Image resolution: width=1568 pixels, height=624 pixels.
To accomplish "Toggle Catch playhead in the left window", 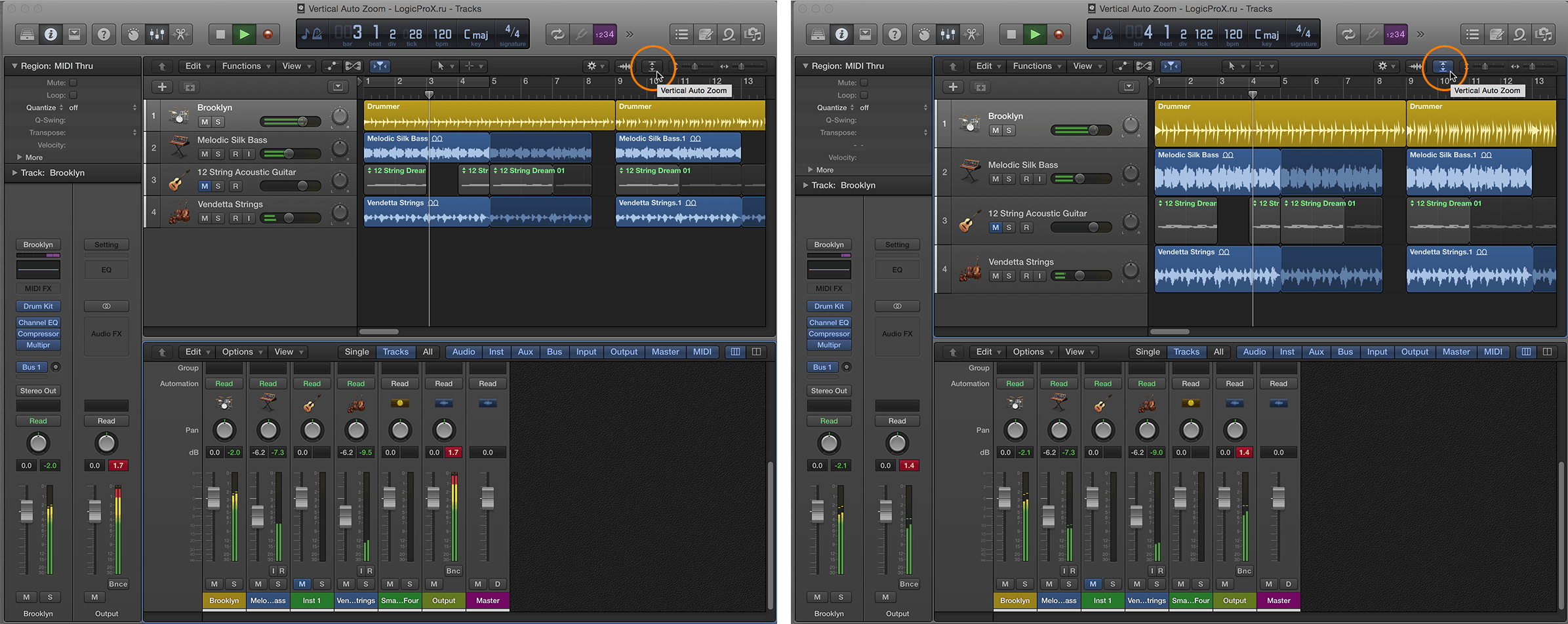I will tap(380, 66).
